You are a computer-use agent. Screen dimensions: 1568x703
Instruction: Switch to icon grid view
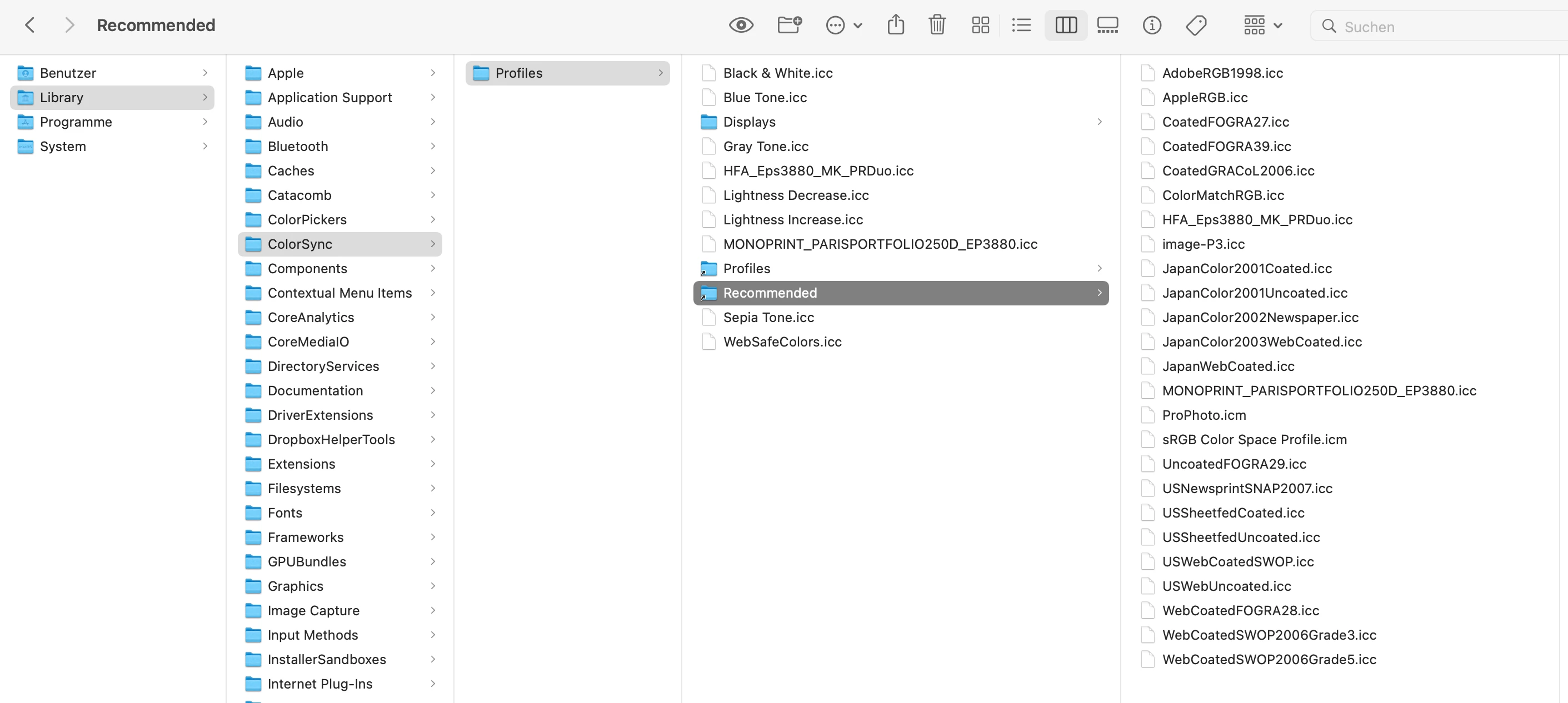(x=980, y=26)
